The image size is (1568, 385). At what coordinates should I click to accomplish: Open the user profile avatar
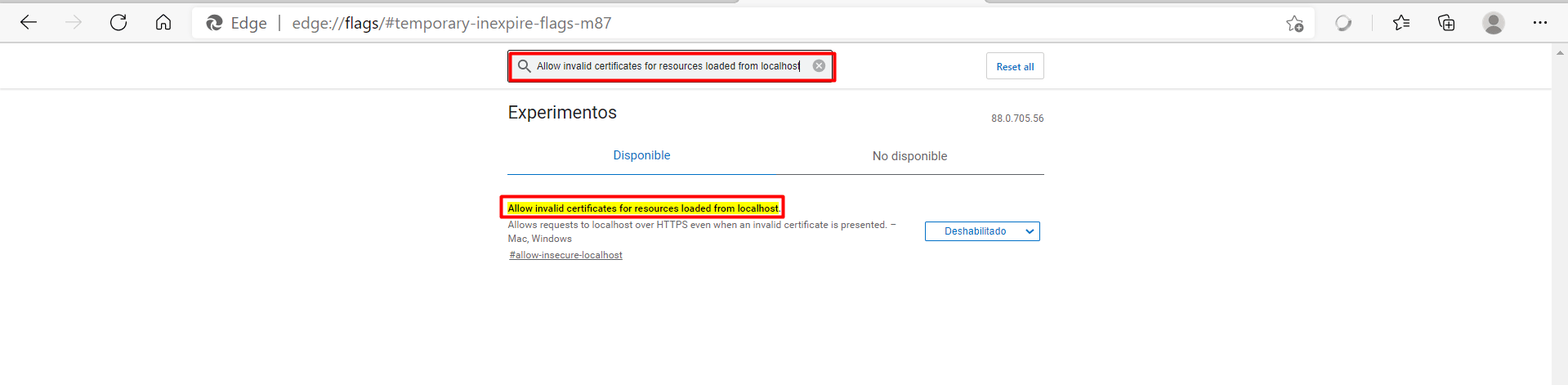pyautogui.click(x=1493, y=23)
